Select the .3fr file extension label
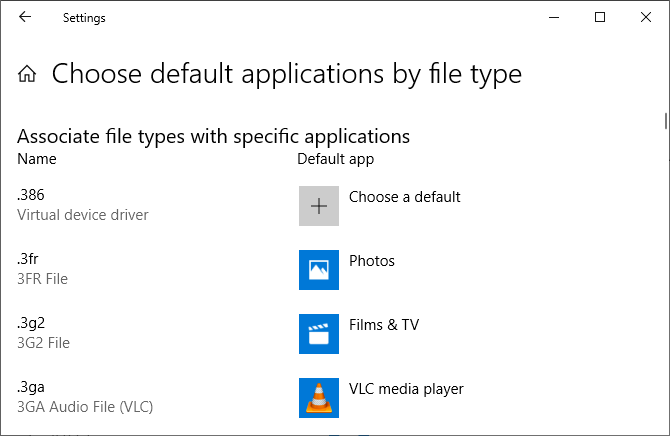This screenshot has height=436, width=670. (x=28, y=260)
